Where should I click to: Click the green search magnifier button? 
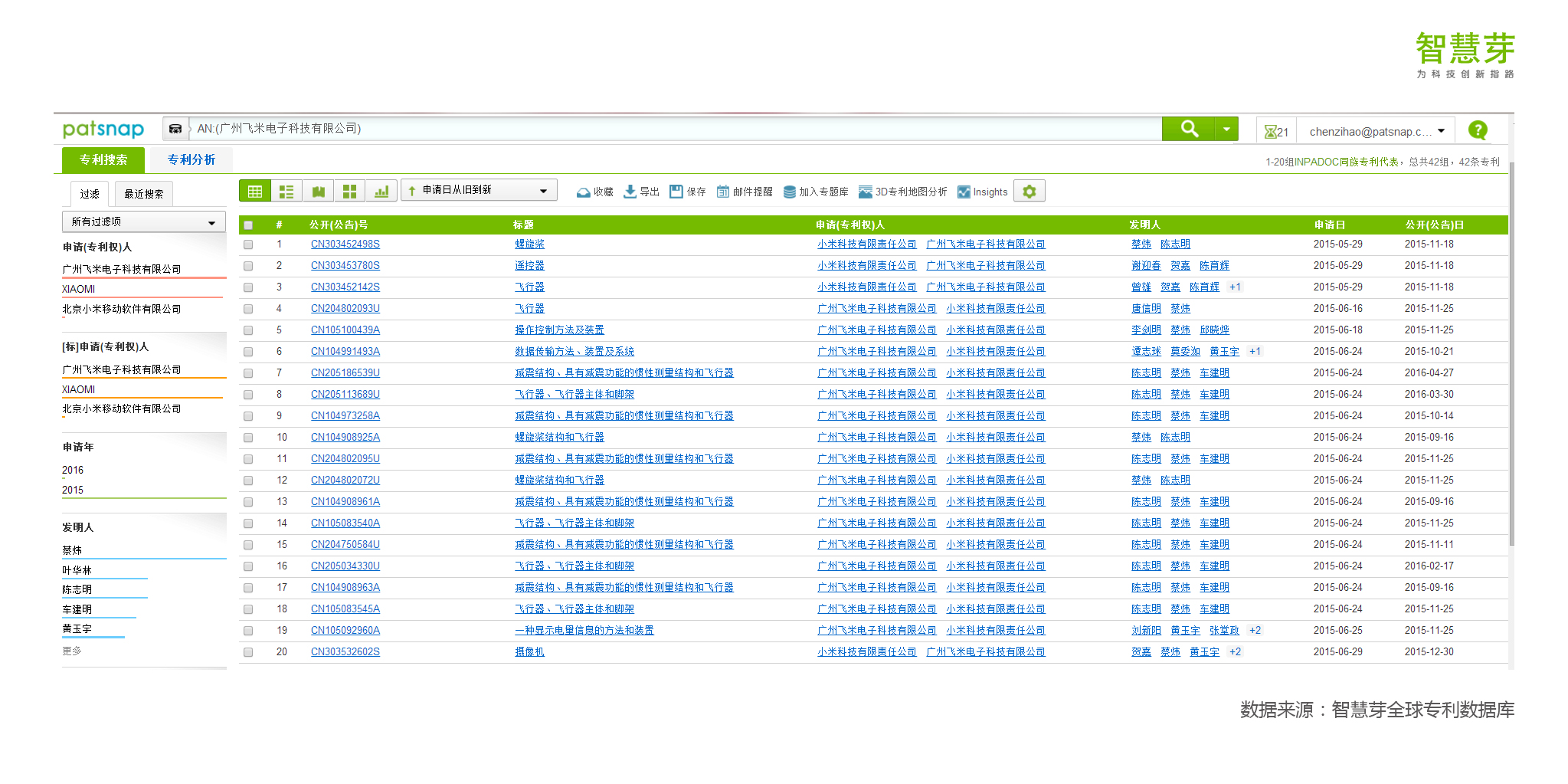click(x=1188, y=129)
